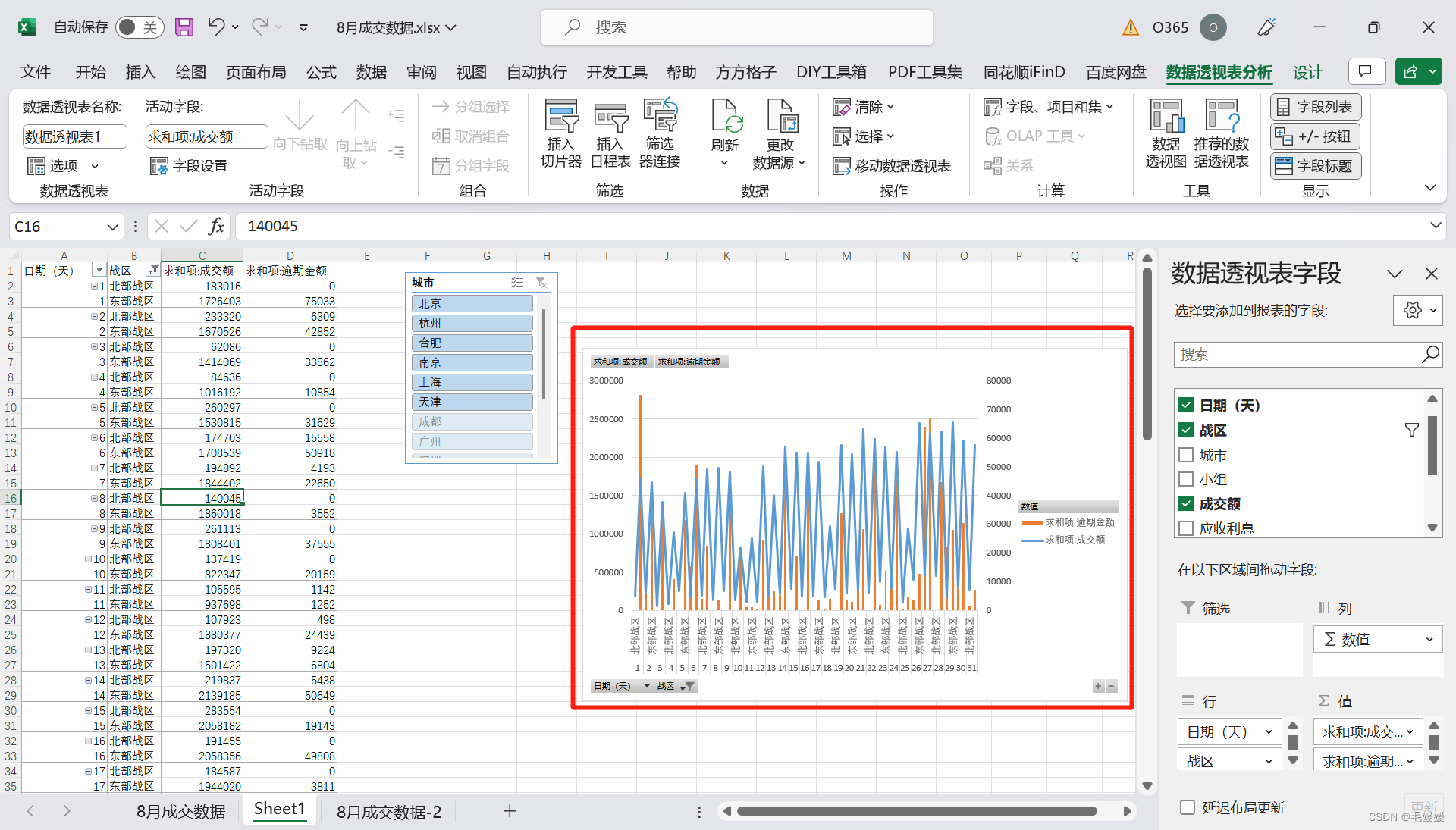This screenshot has width=1456, height=830.
Task: Open the 公式 ribbon tab
Action: 322,72
